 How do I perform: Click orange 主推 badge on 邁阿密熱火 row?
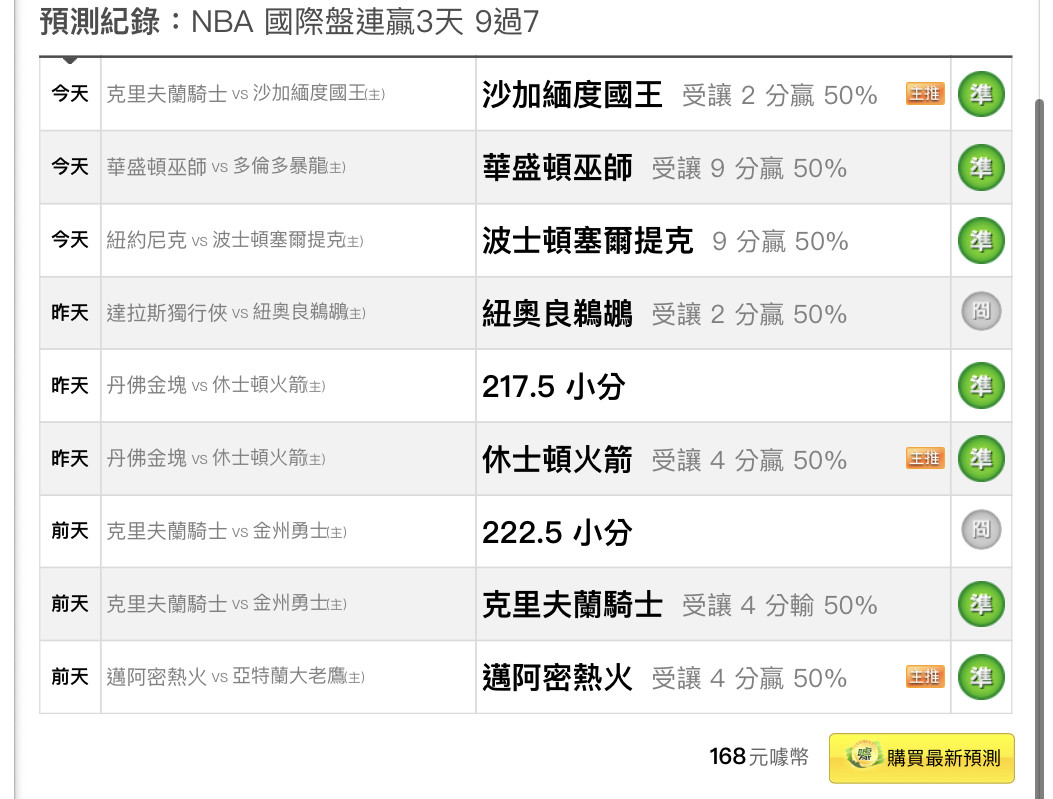click(x=925, y=677)
